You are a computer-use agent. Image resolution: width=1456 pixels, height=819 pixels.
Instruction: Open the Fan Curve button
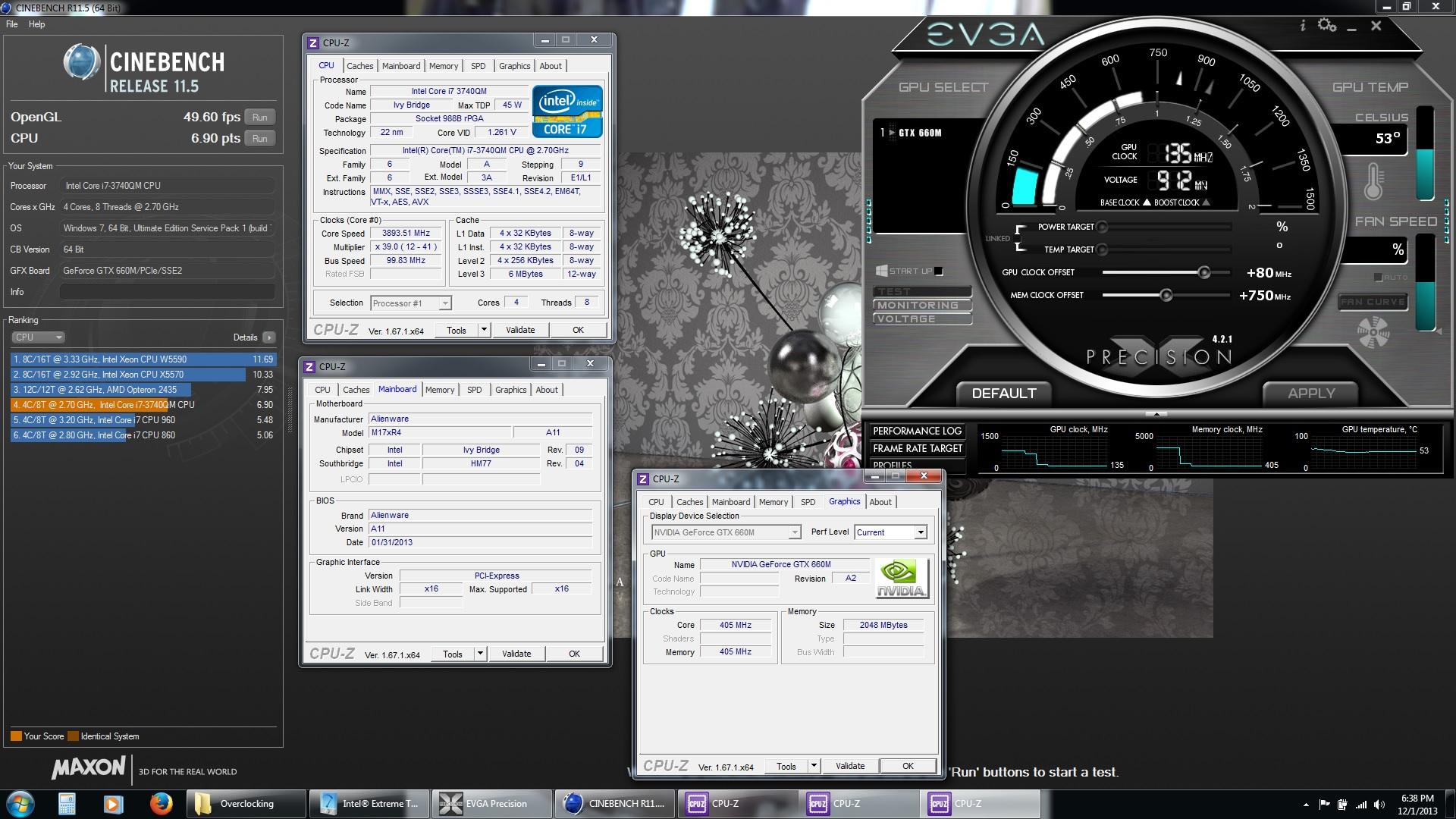1373,302
